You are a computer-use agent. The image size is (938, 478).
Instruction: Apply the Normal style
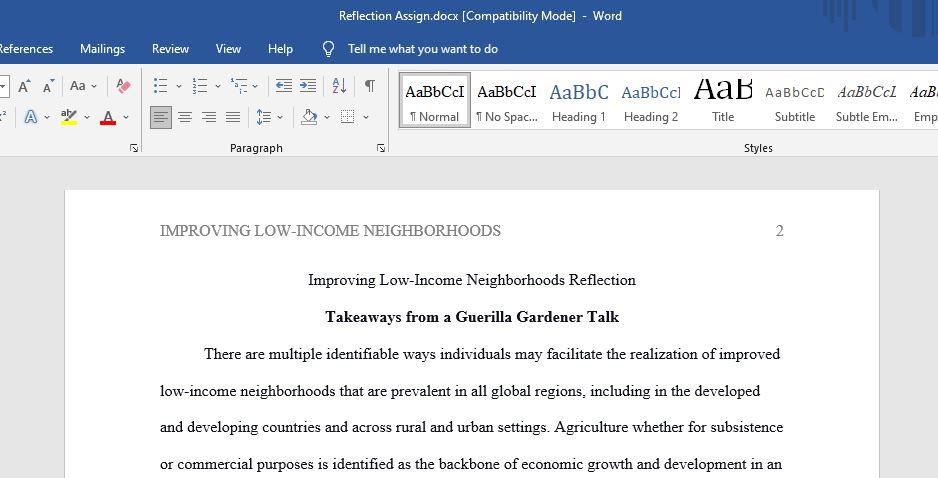click(435, 101)
